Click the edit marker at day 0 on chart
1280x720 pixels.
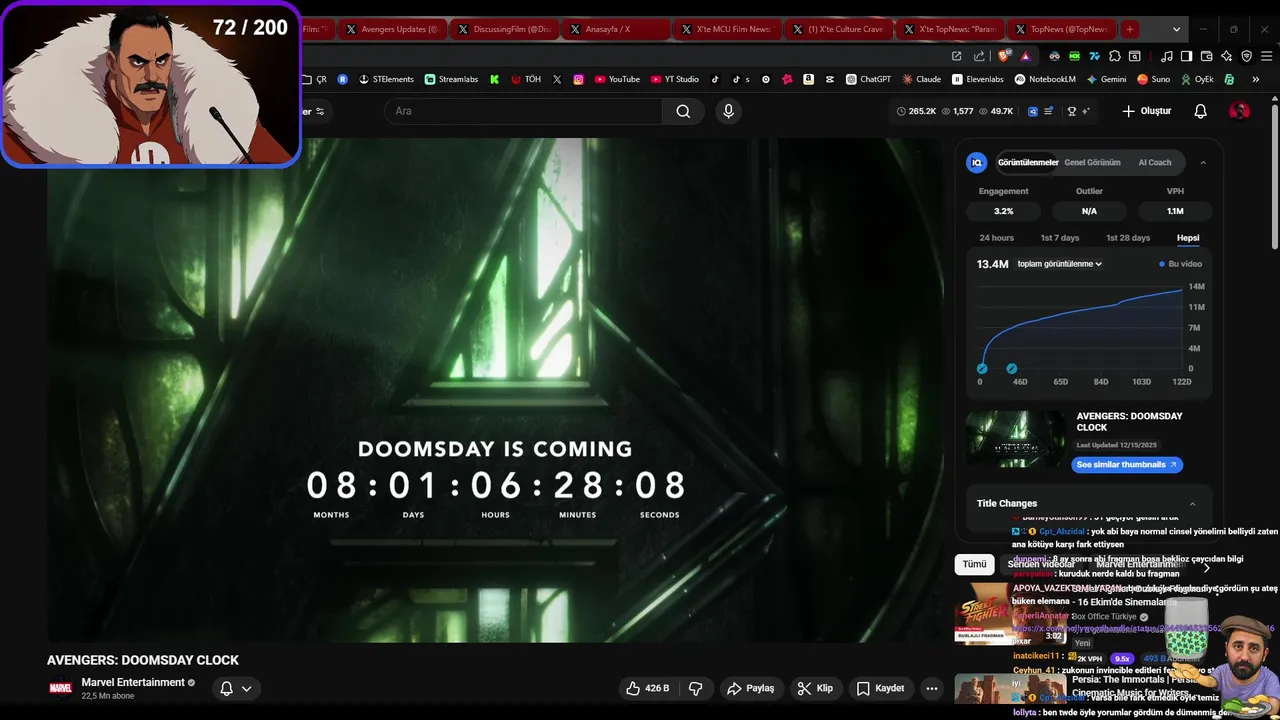(982, 369)
